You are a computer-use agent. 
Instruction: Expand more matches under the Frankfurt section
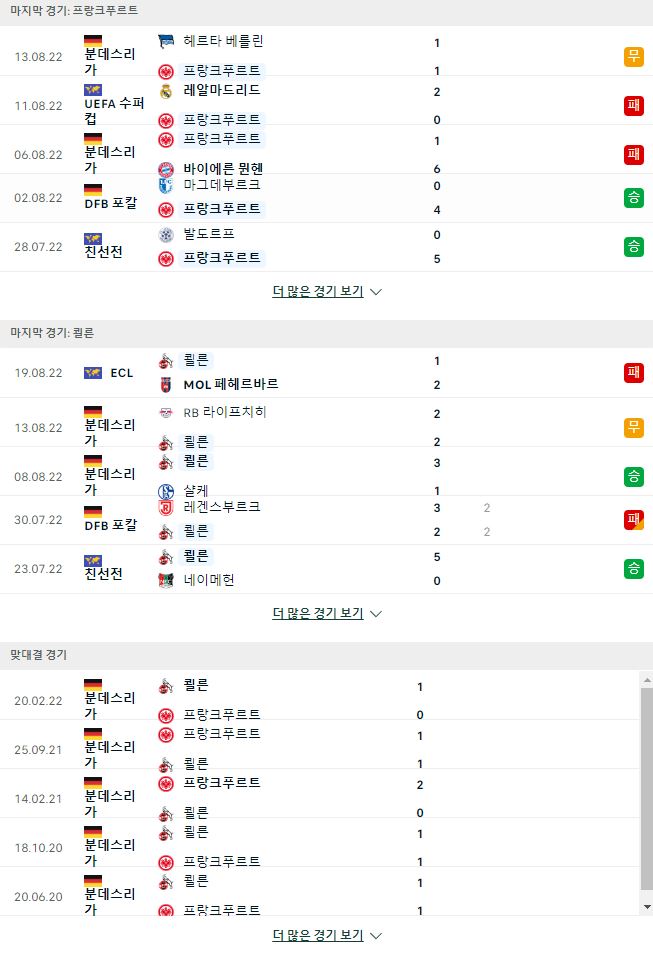(326, 292)
